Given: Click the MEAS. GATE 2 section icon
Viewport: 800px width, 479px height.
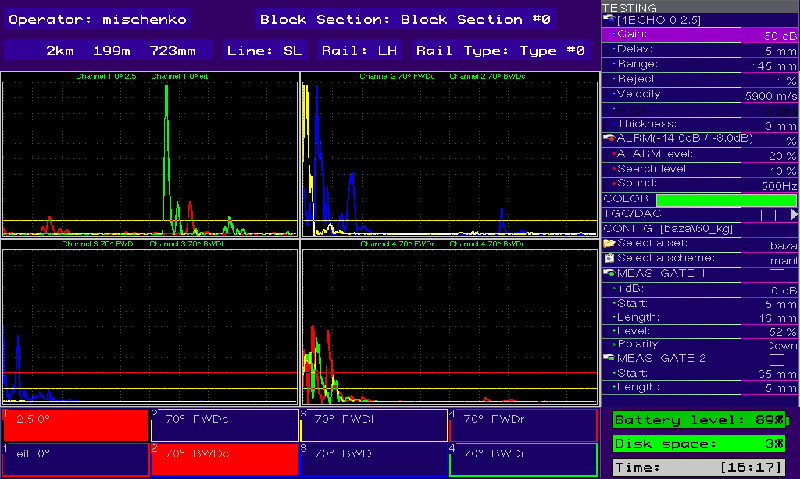Looking at the screenshot, I should coord(608,357).
